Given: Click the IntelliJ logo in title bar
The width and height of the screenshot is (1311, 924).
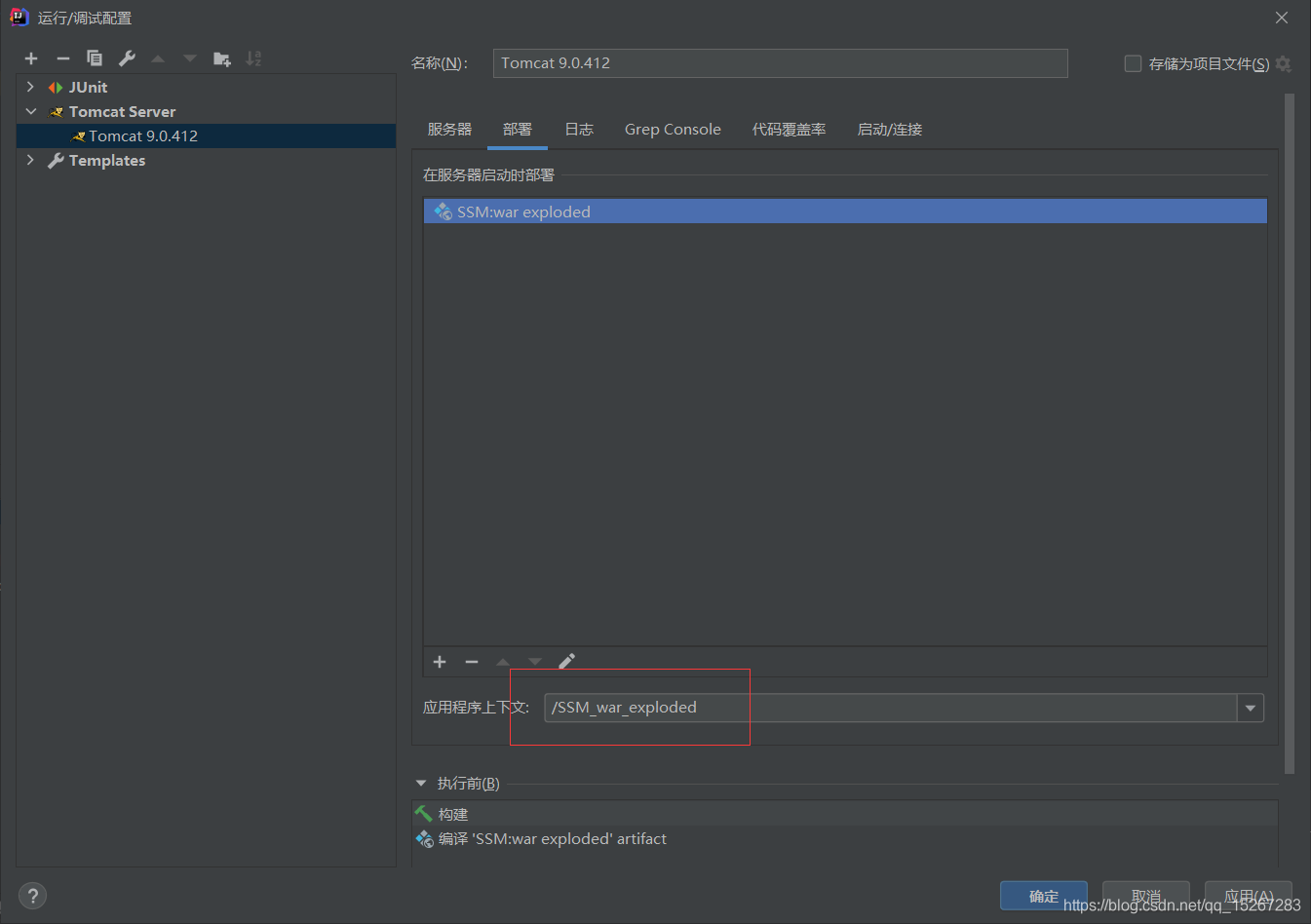Looking at the screenshot, I should [x=19, y=17].
